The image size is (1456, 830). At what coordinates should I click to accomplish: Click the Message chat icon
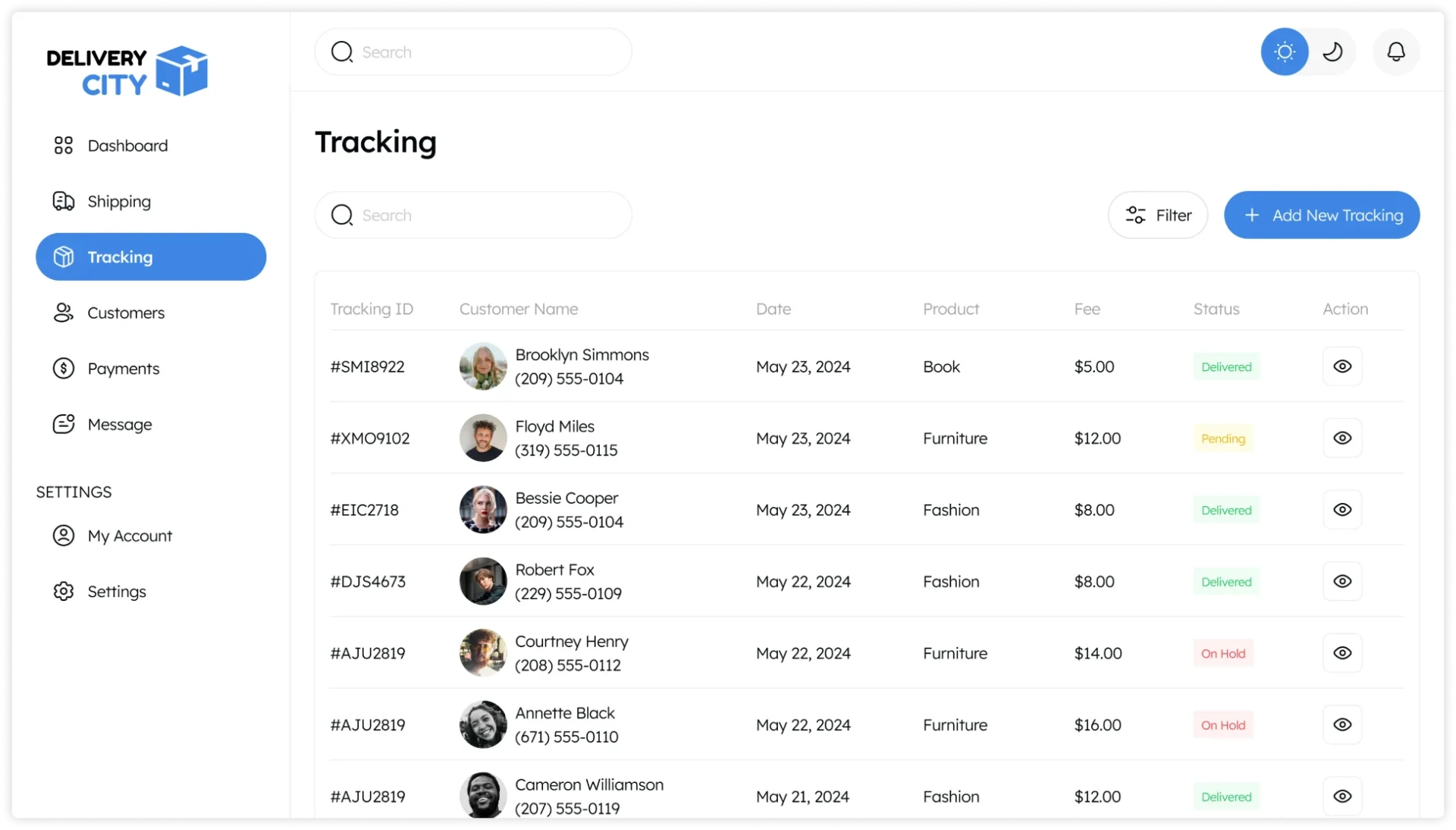coord(64,424)
